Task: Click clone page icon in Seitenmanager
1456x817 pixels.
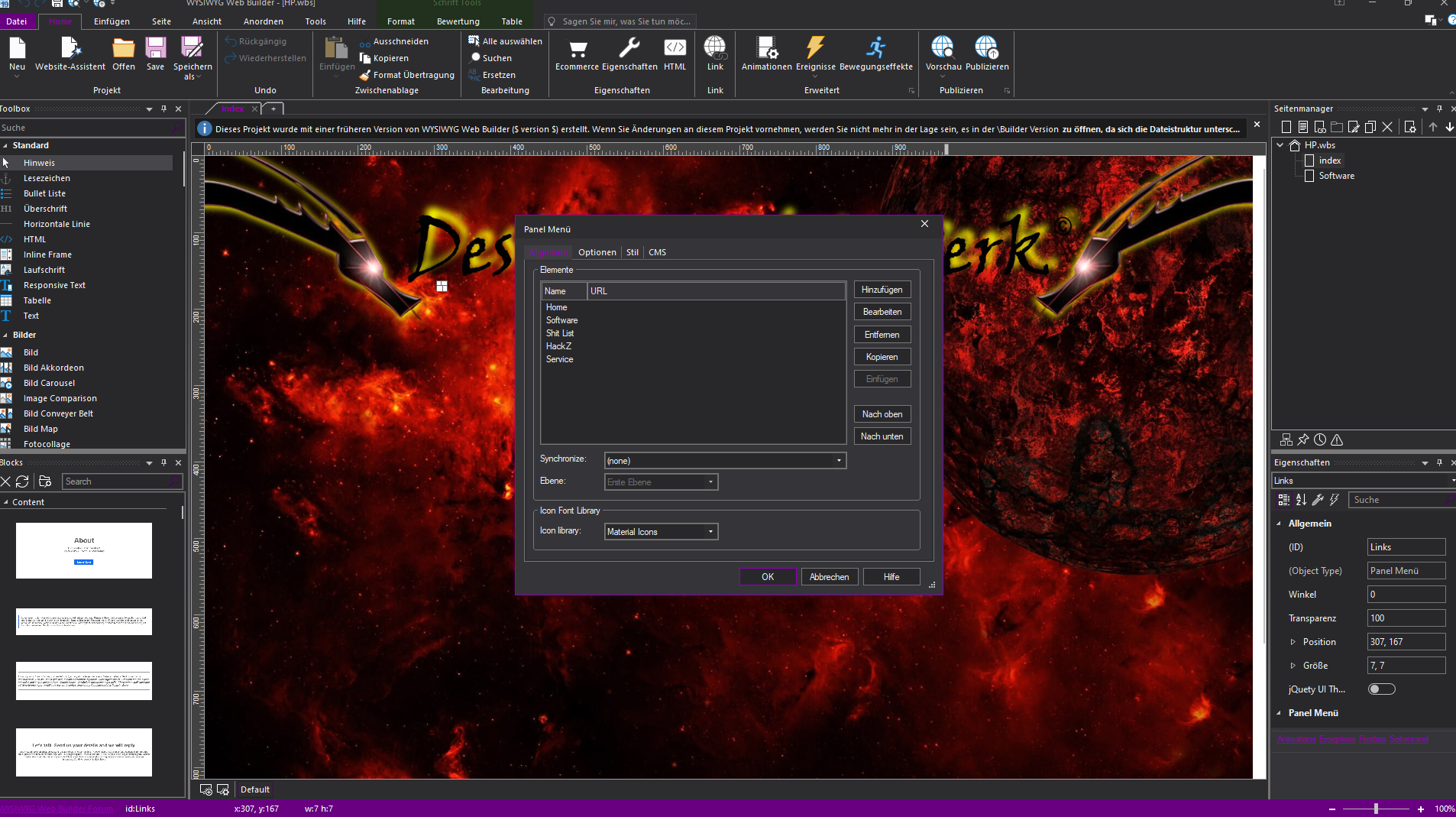Action: click(1370, 127)
